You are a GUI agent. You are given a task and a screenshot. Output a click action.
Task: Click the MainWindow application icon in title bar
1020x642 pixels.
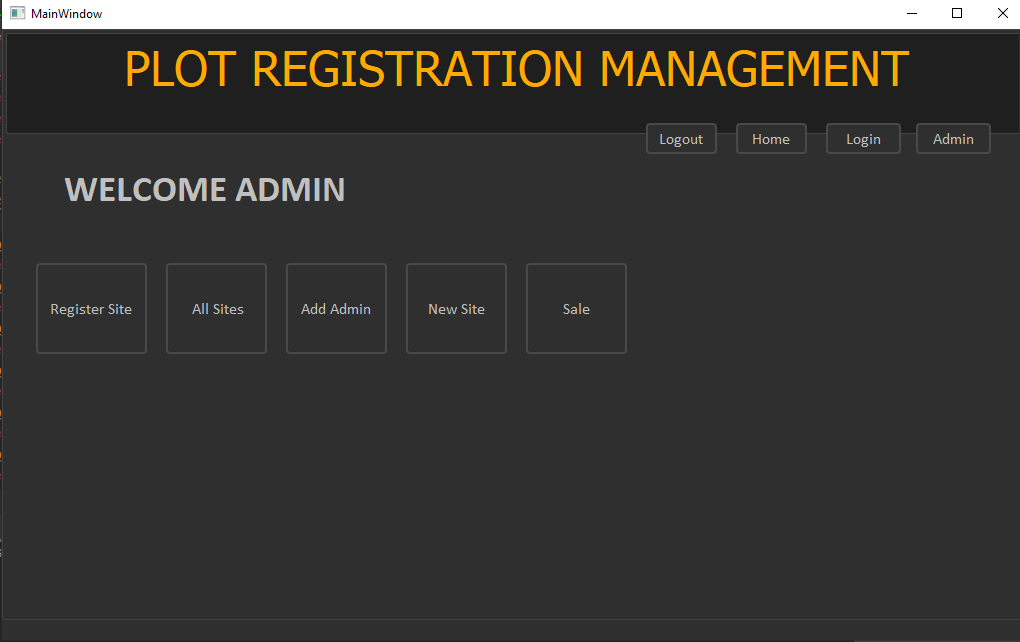[x=17, y=13]
